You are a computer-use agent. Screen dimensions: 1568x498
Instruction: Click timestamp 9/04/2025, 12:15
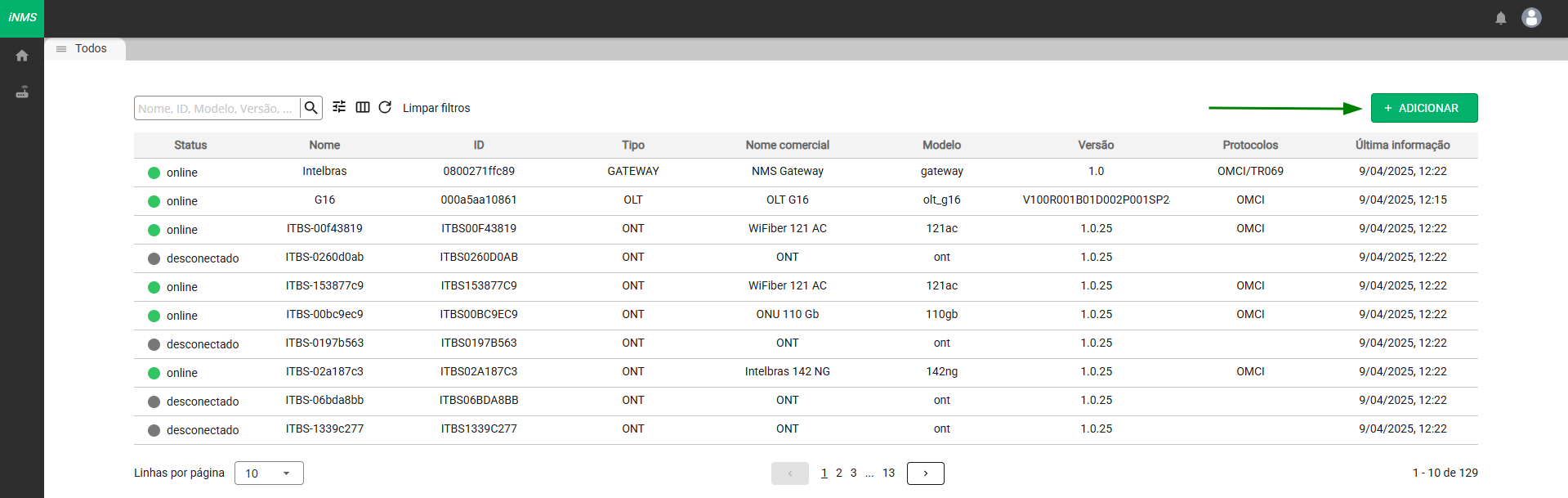pos(1402,200)
